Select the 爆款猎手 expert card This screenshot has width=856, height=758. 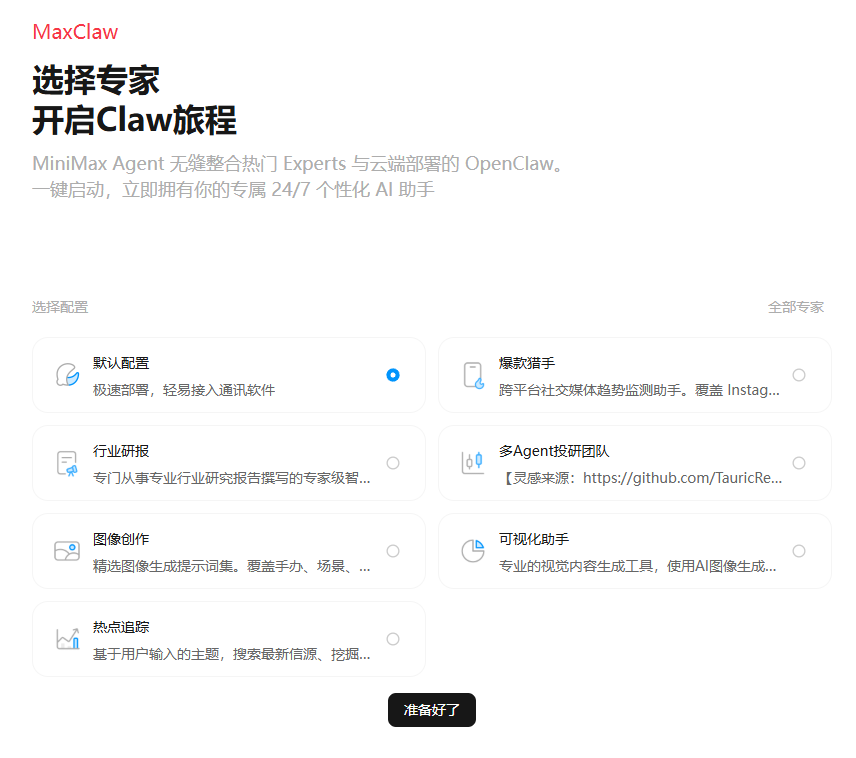click(x=634, y=375)
